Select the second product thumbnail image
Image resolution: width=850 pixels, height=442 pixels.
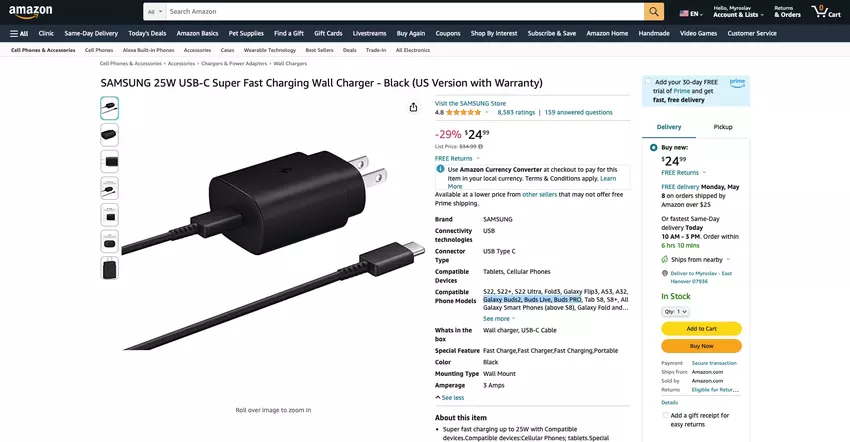click(x=110, y=134)
